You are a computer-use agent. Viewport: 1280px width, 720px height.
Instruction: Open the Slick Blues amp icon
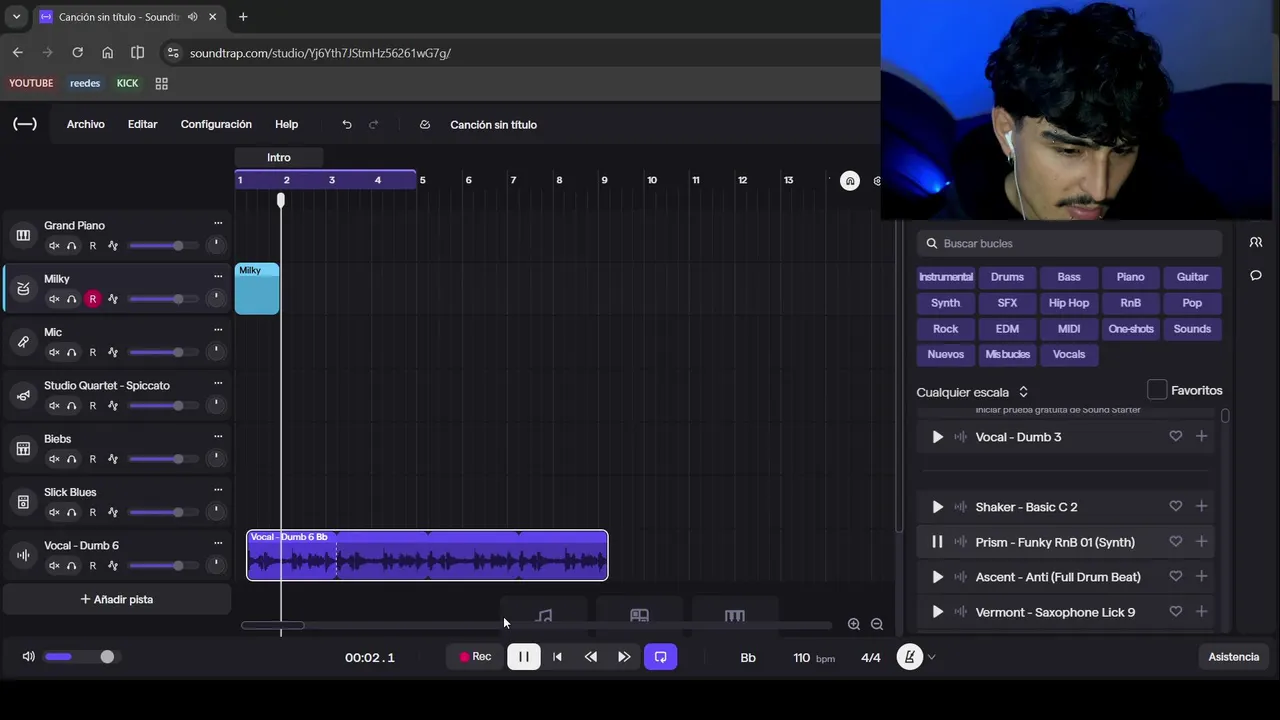click(x=23, y=502)
